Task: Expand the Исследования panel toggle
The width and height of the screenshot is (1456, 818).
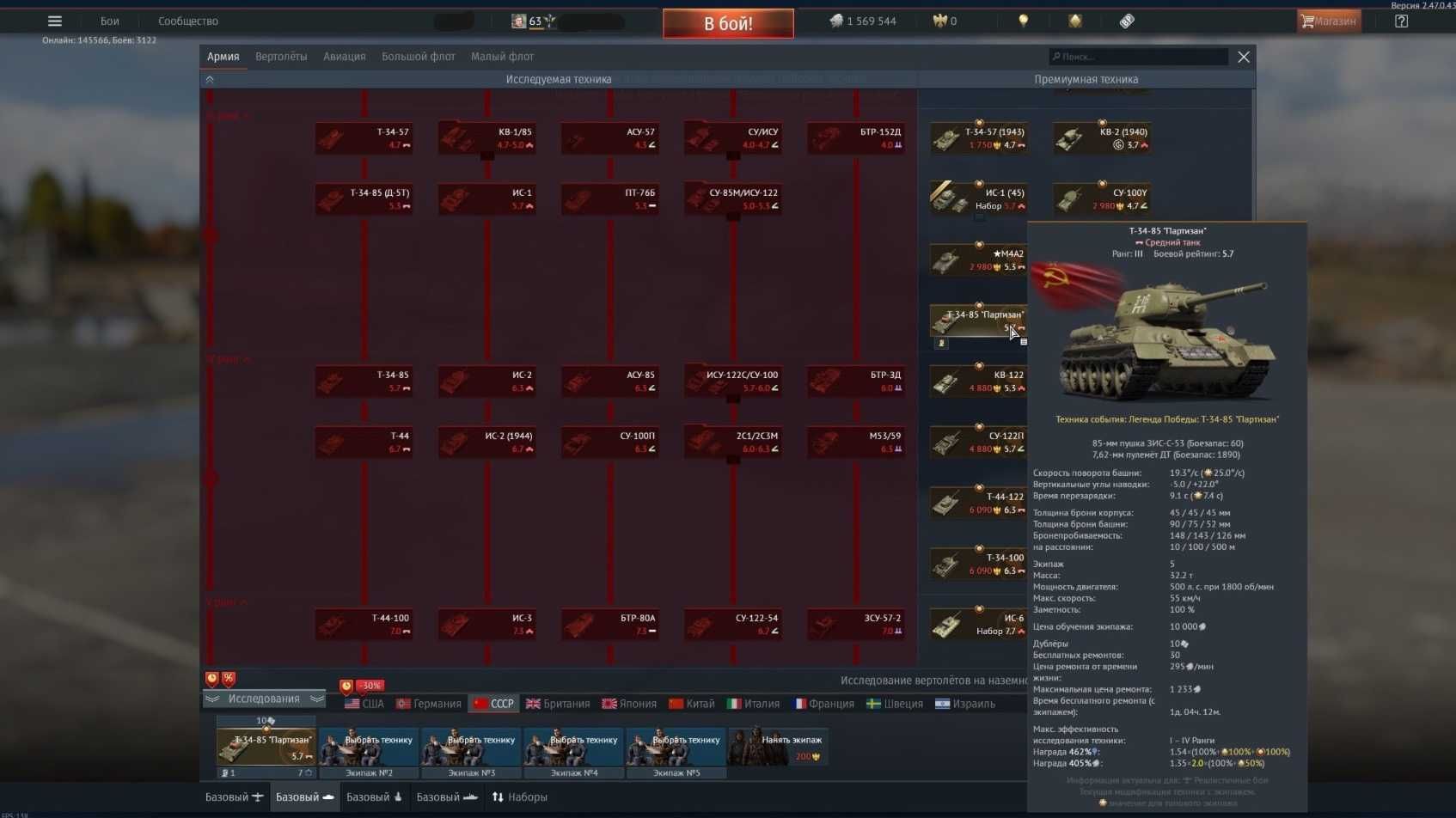Action: [x=264, y=699]
